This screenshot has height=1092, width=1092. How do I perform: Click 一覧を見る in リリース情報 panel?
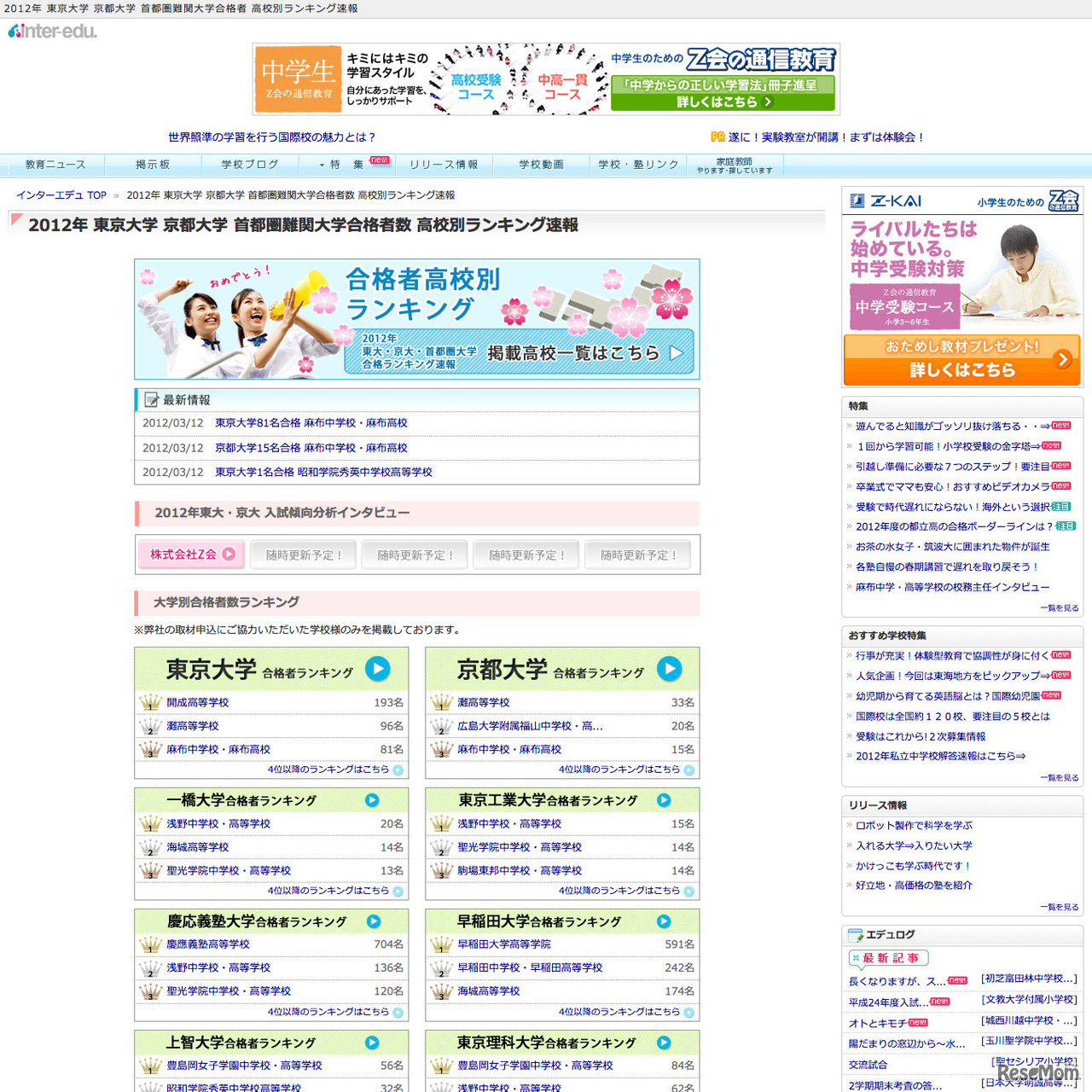click(1060, 907)
